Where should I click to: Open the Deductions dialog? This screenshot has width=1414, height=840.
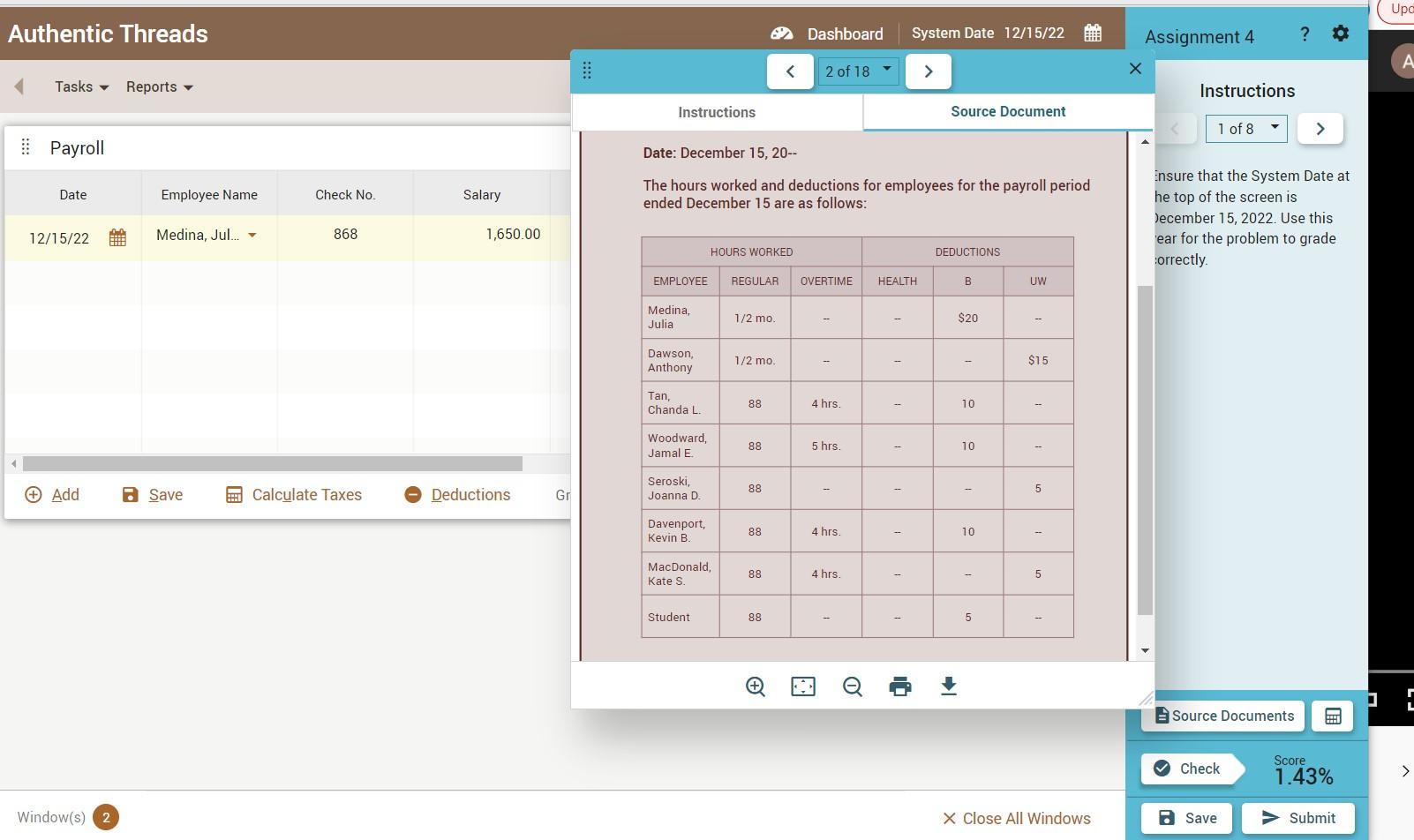pyautogui.click(x=457, y=494)
